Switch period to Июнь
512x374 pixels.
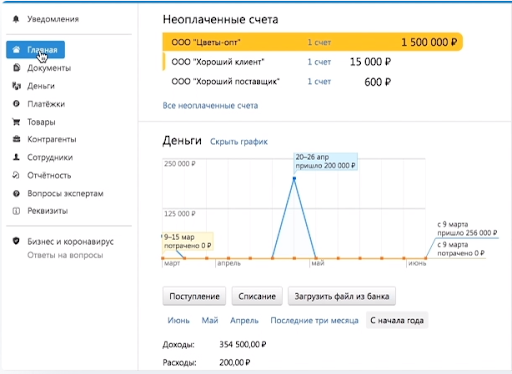click(x=178, y=320)
